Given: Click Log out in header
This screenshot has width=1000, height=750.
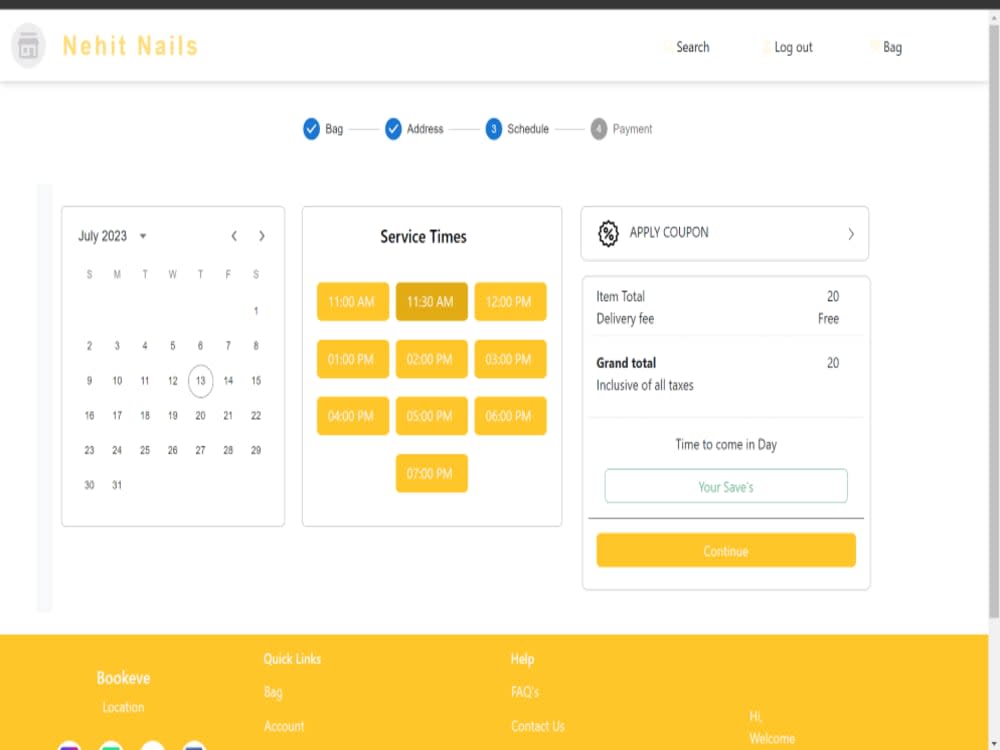Looking at the screenshot, I should 793,47.
